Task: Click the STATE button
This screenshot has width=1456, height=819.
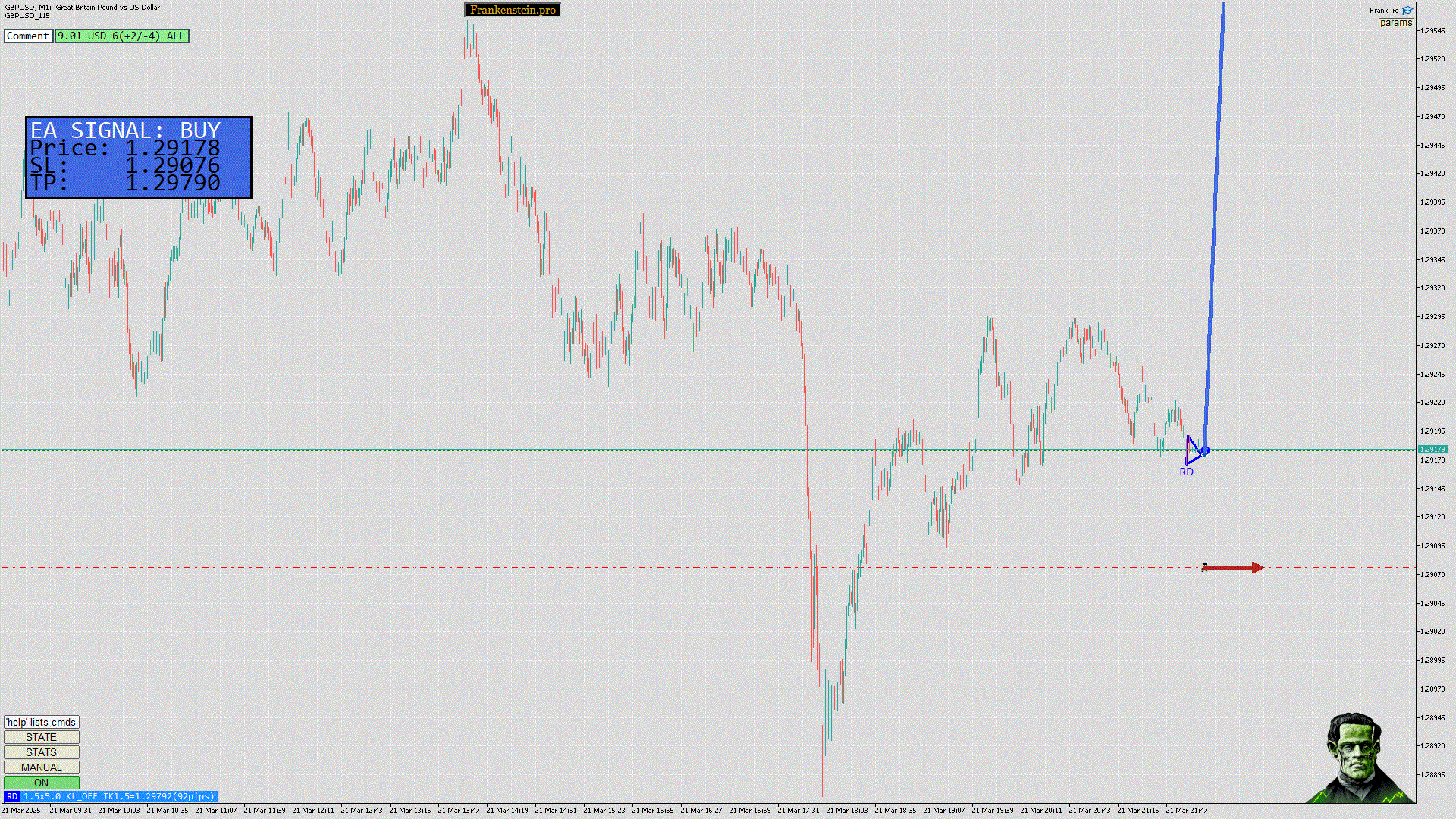Action: [41, 737]
